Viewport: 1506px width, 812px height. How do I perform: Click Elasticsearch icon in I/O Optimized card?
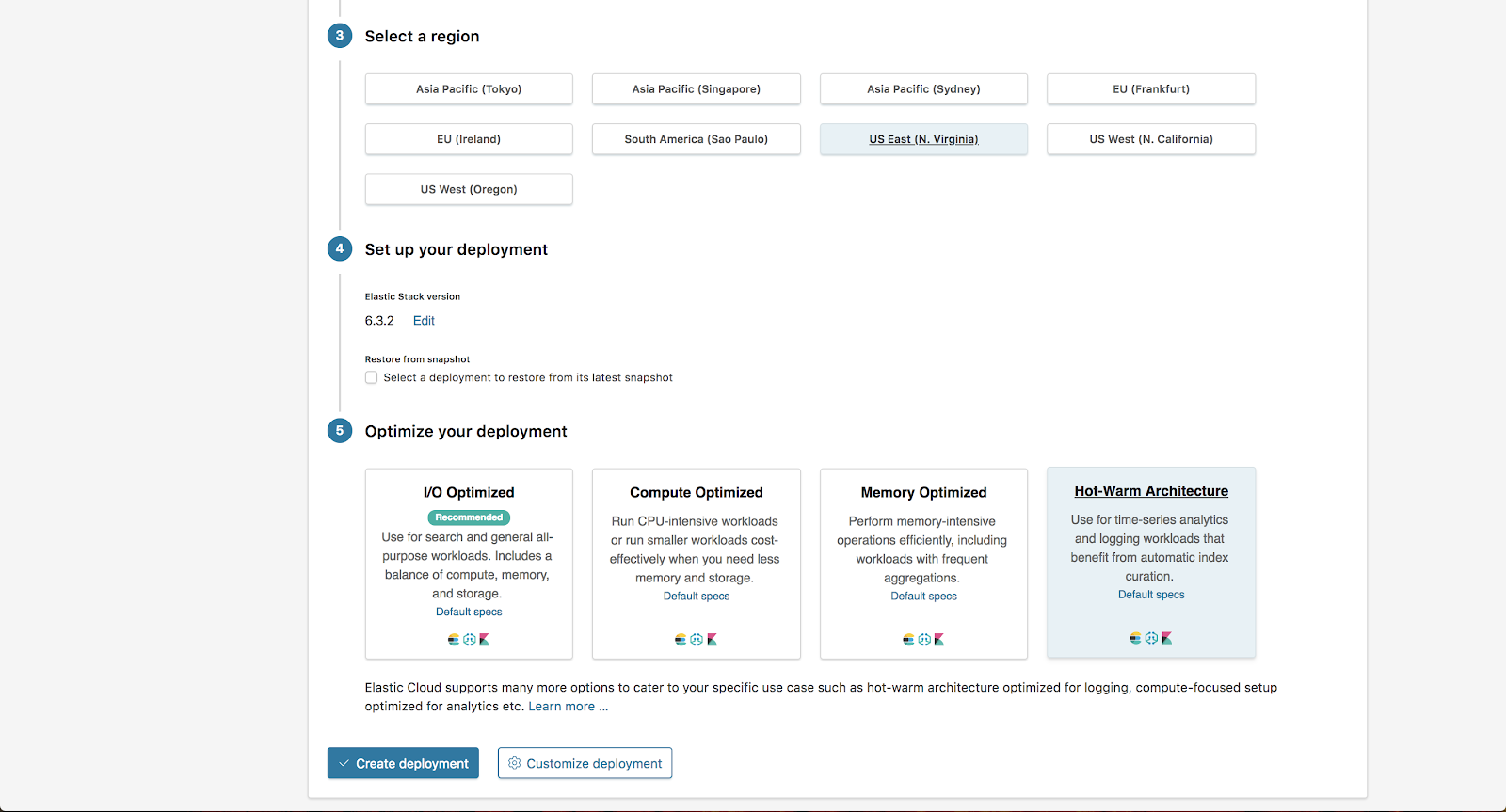click(x=454, y=640)
